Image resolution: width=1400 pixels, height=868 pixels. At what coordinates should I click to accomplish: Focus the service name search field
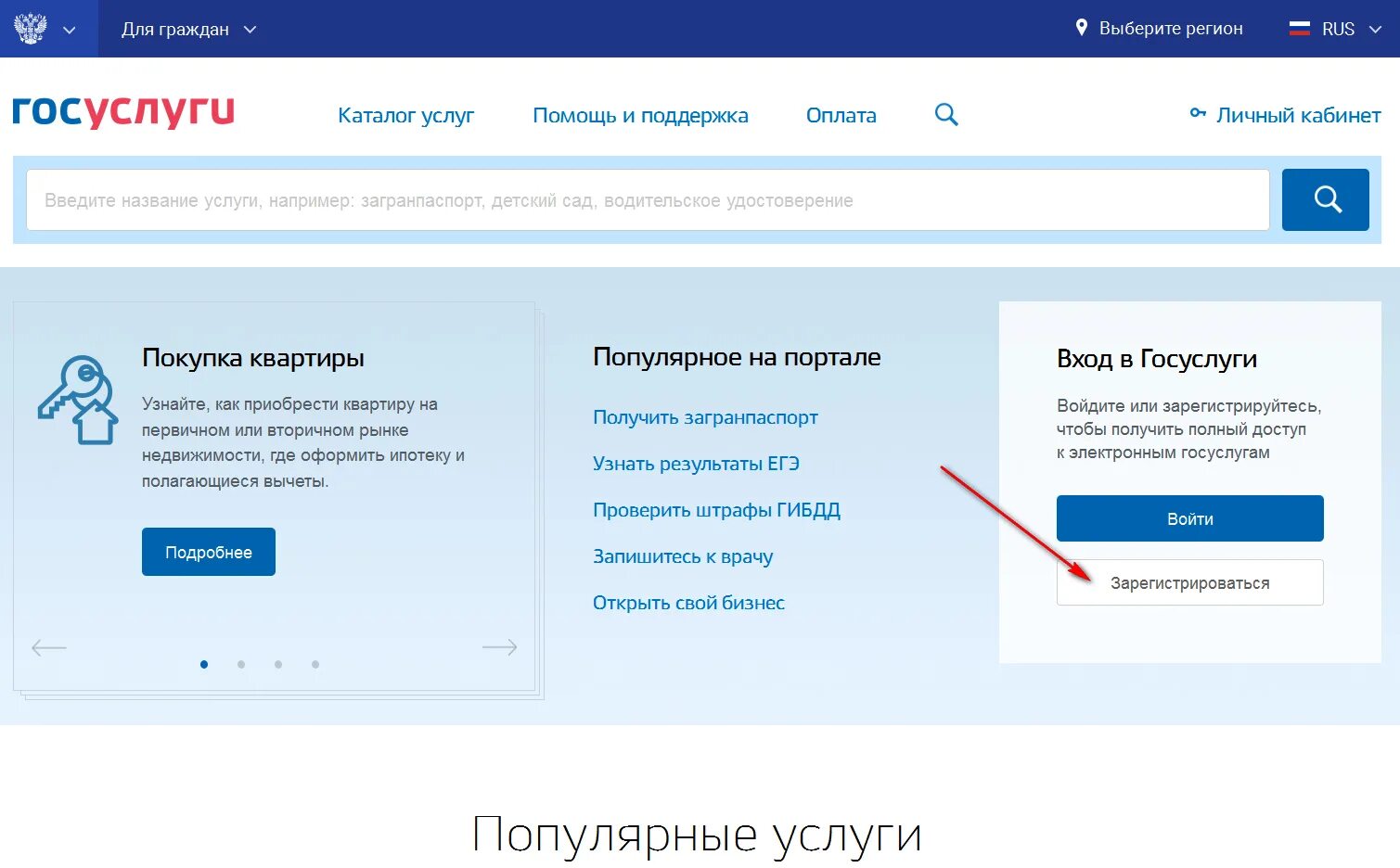pyautogui.click(x=648, y=199)
